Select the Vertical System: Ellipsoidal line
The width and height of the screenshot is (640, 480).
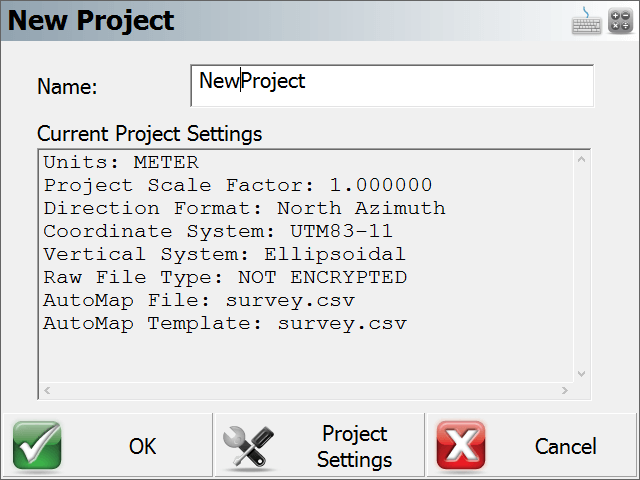pyautogui.click(x=224, y=254)
